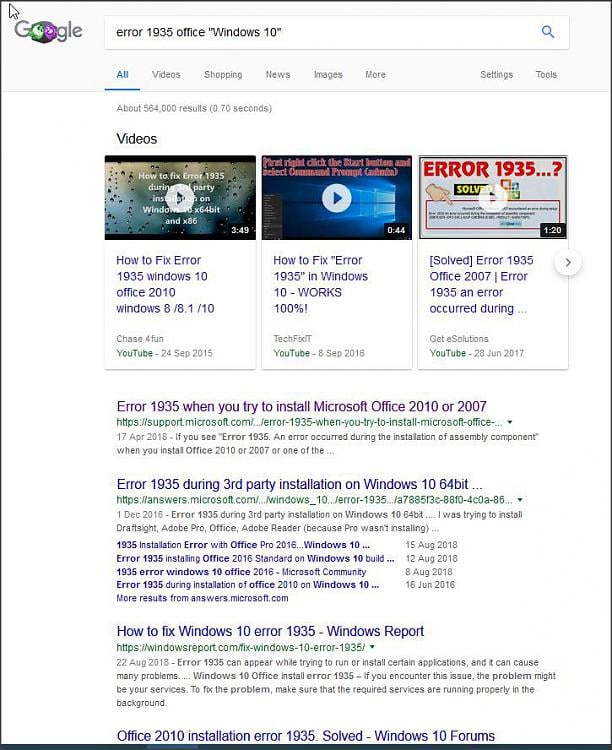The image size is (612, 750).
Task: Open search Tools
Action: tap(546, 75)
